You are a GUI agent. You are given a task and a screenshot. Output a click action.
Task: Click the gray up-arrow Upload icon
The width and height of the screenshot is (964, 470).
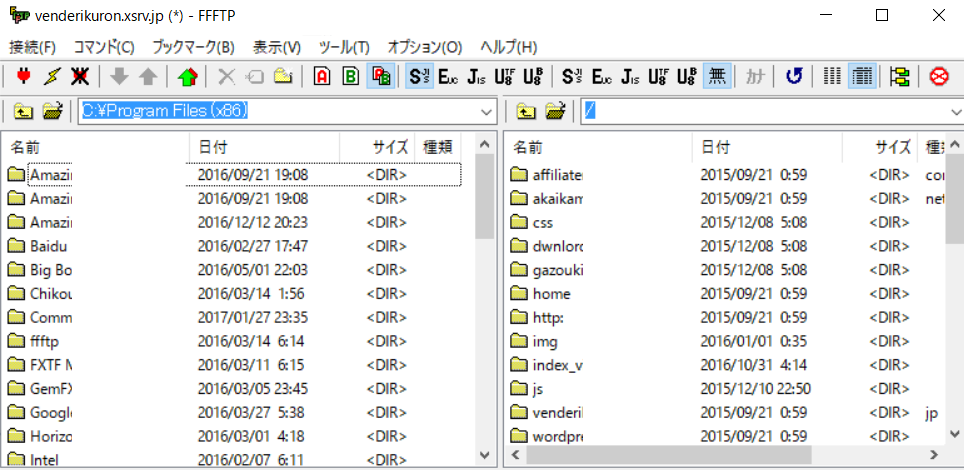tap(148, 77)
